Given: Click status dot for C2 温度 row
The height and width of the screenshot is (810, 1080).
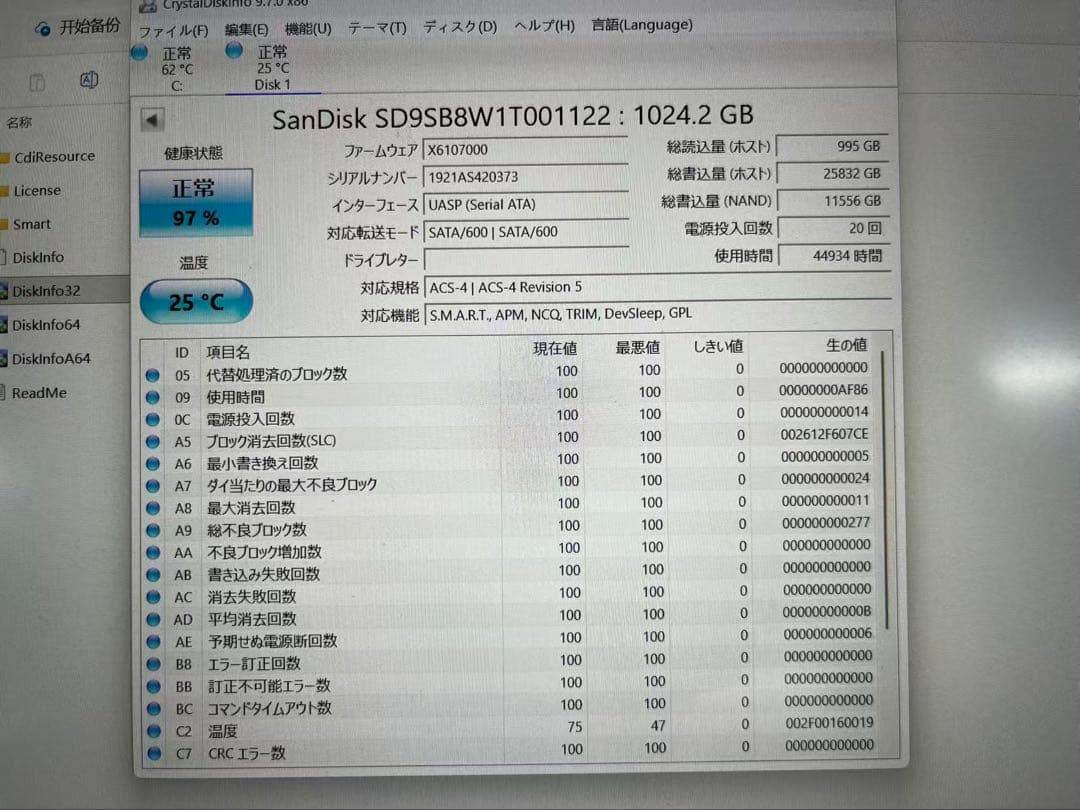Looking at the screenshot, I should [154, 731].
